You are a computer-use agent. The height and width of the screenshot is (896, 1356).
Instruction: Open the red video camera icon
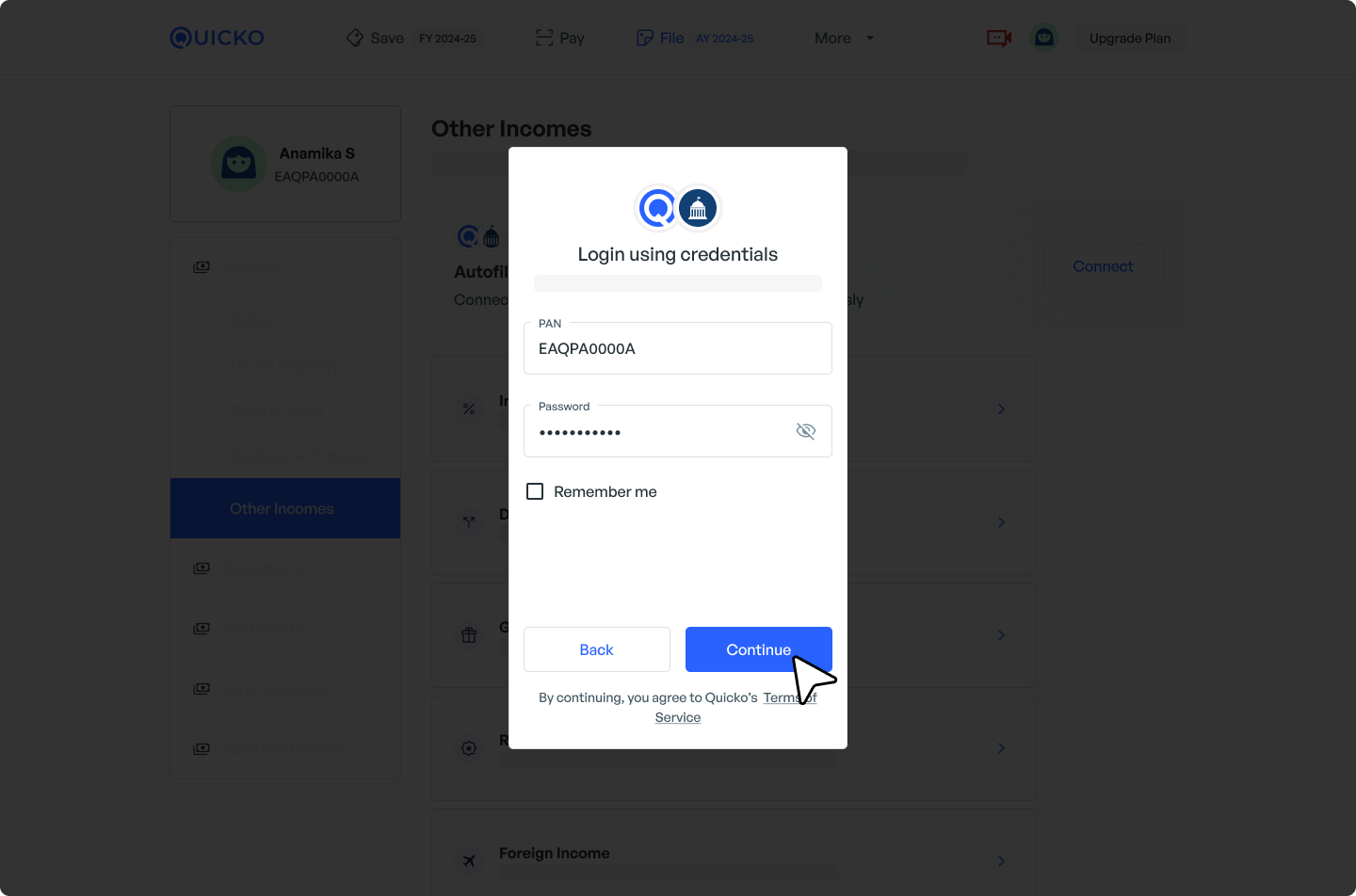[x=999, y=38]
